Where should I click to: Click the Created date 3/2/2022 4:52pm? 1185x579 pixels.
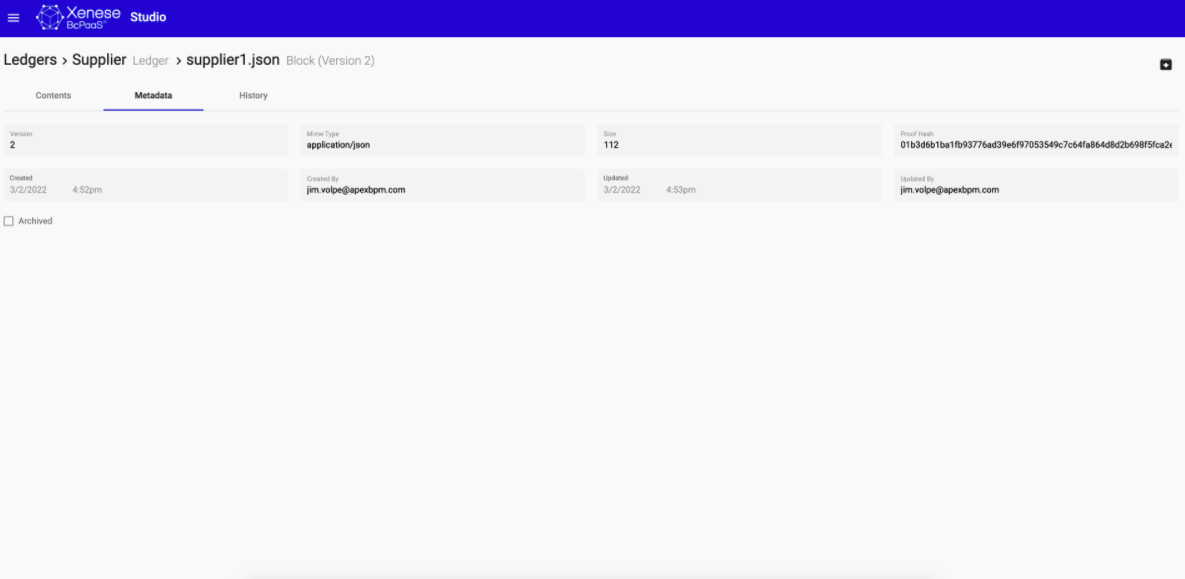point(146,185)
